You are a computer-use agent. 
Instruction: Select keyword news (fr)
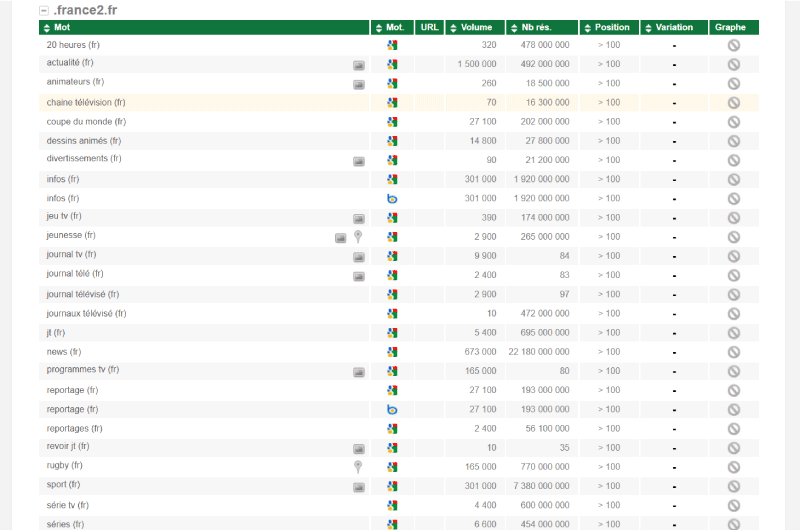pos(64,352)
